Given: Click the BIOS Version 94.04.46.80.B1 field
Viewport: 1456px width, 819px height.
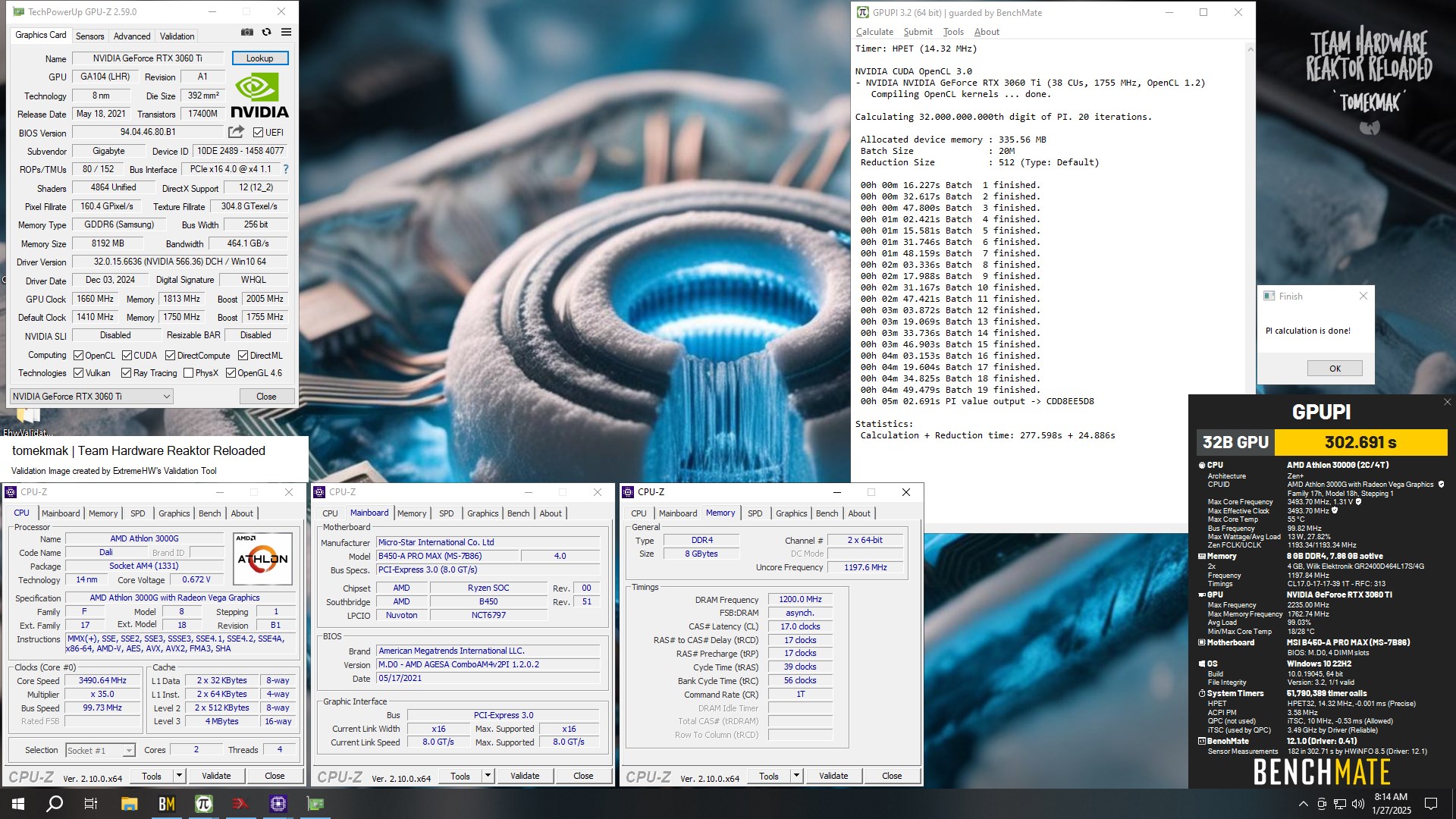Looking at the screenshot, I should (x=148, y=132).
